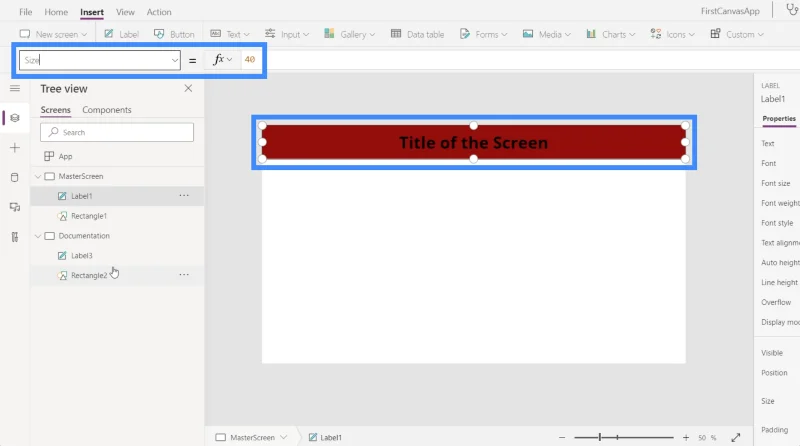800x446 pixels.
Task: Open the Media dropdown
Action: point(546,34)
